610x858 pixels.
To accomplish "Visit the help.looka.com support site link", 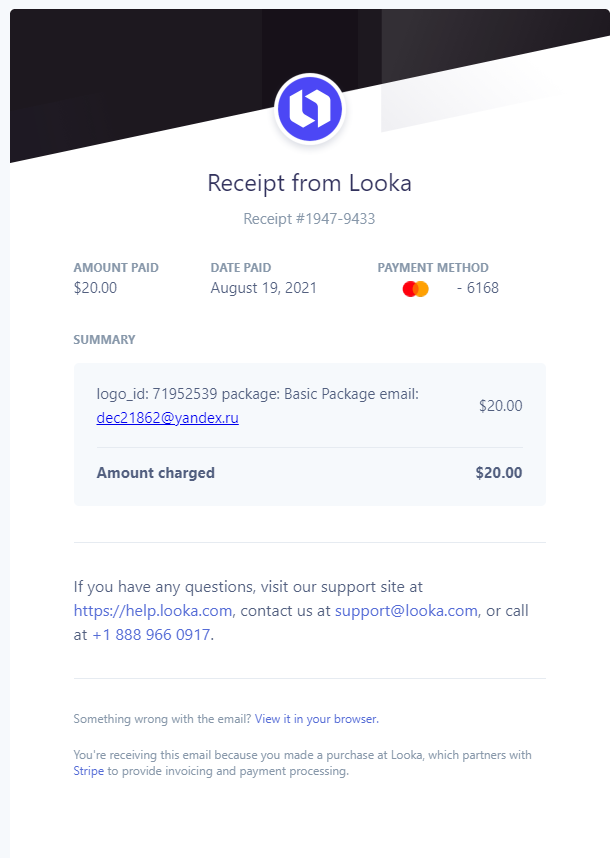I will pyautogui.click(x=153, y=610).
